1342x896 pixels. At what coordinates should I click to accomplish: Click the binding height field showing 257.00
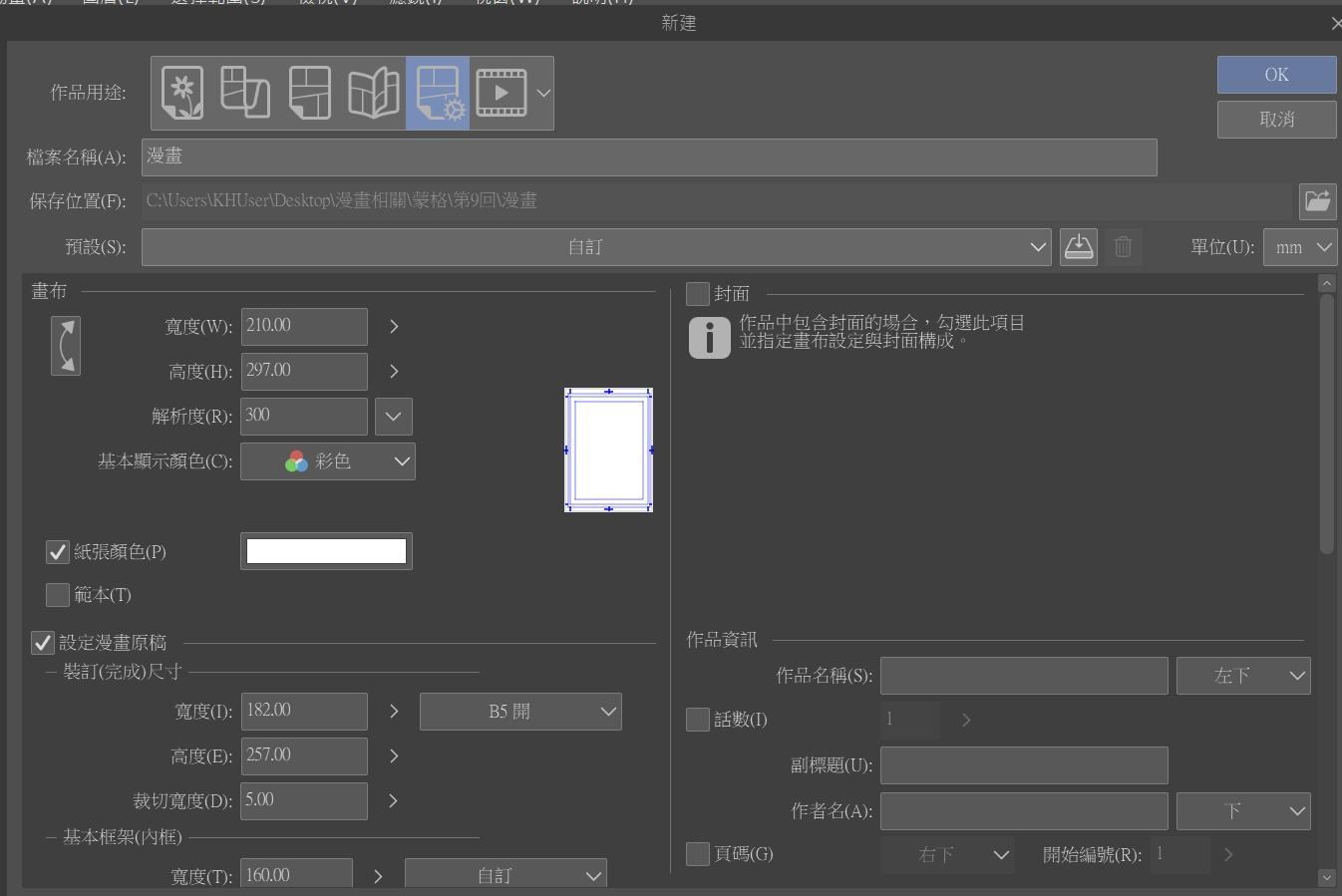tap(304, 756)
